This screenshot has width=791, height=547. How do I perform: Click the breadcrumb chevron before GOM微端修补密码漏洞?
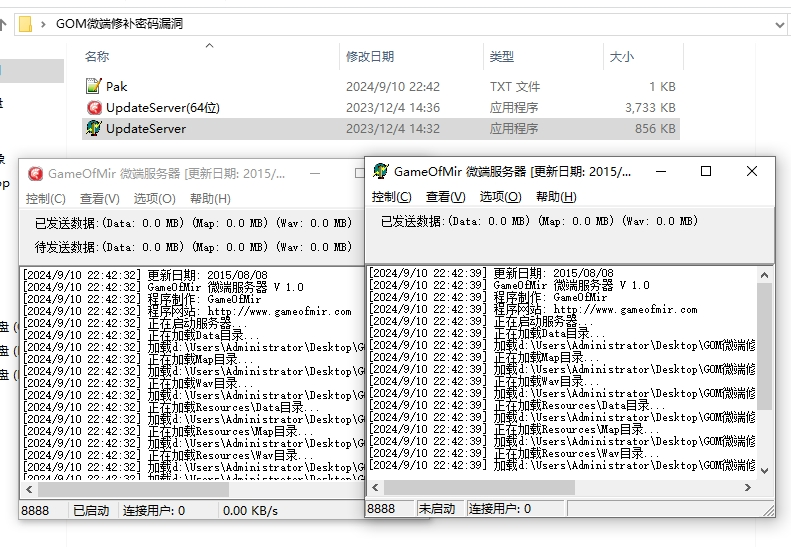pos(43,24)
